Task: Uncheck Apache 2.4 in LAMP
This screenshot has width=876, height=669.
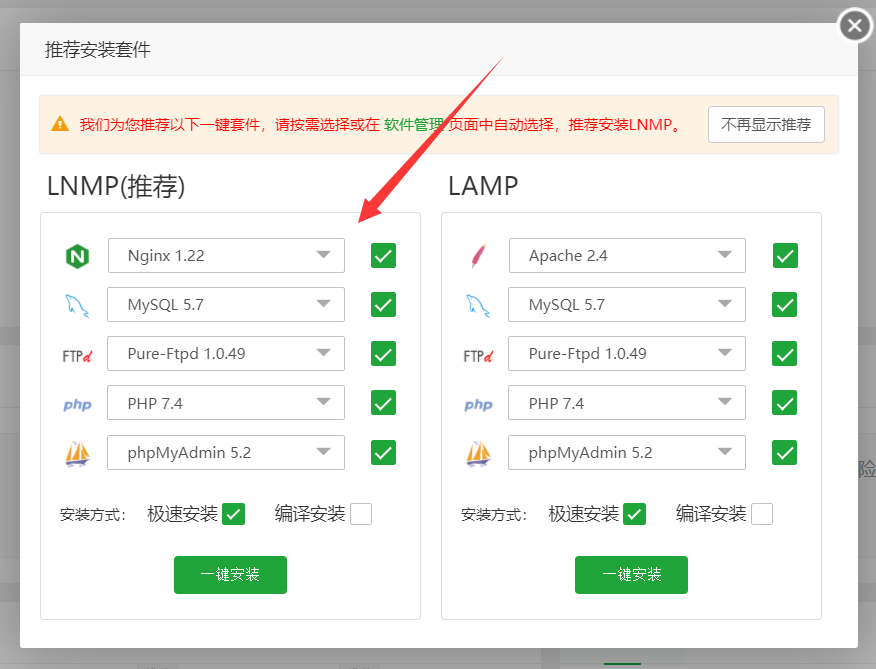Action: tap(785, 255)
